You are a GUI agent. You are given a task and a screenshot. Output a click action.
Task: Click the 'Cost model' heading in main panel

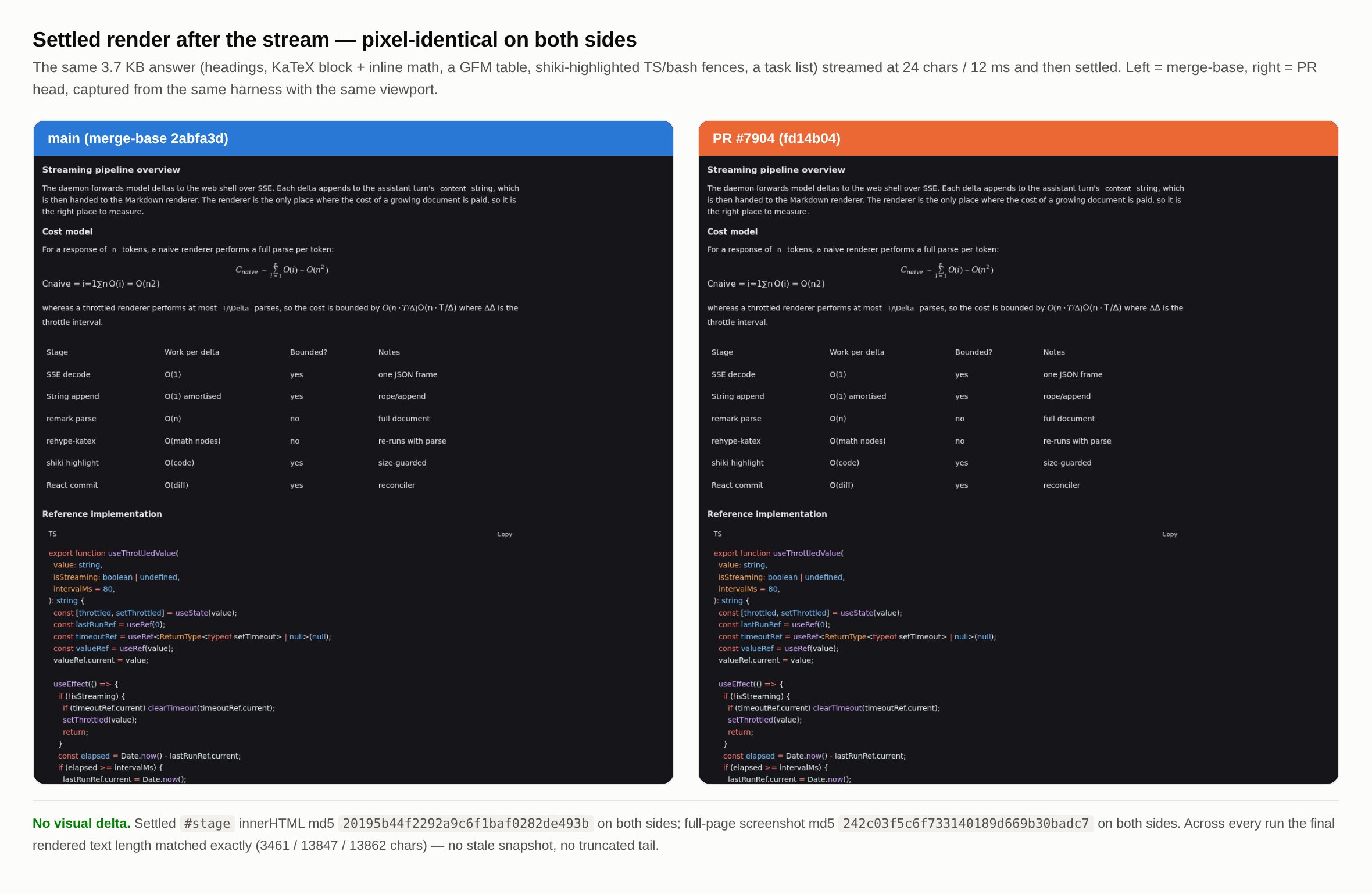[67, 231]
